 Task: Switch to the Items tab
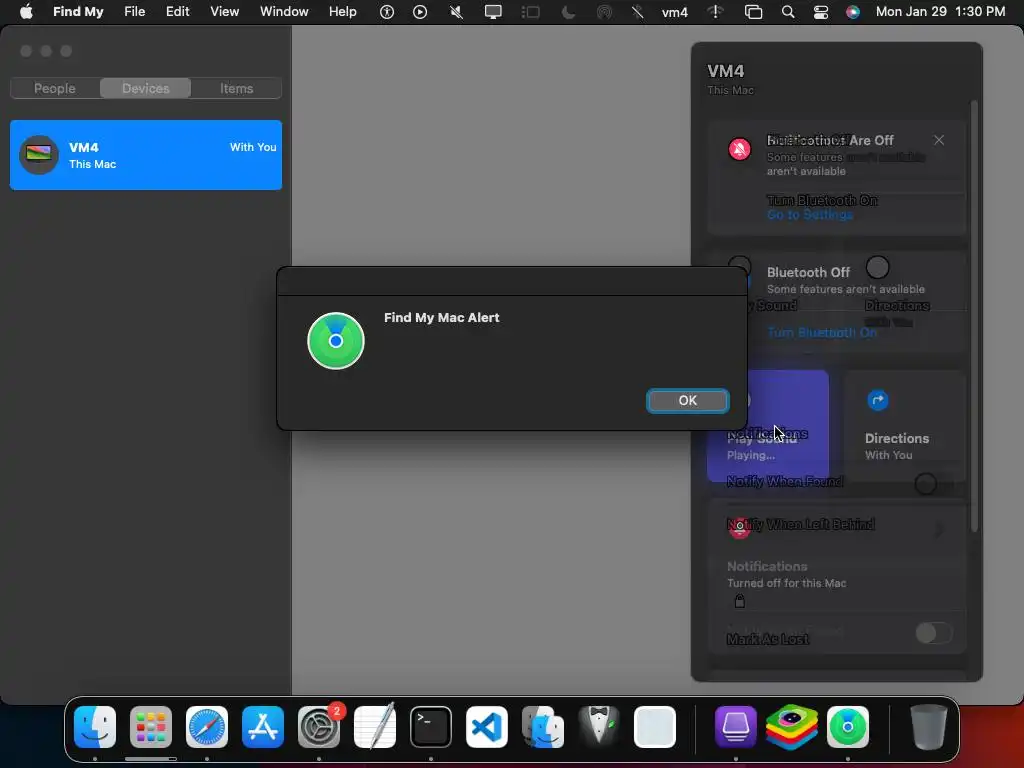click(x=236, y=88)
